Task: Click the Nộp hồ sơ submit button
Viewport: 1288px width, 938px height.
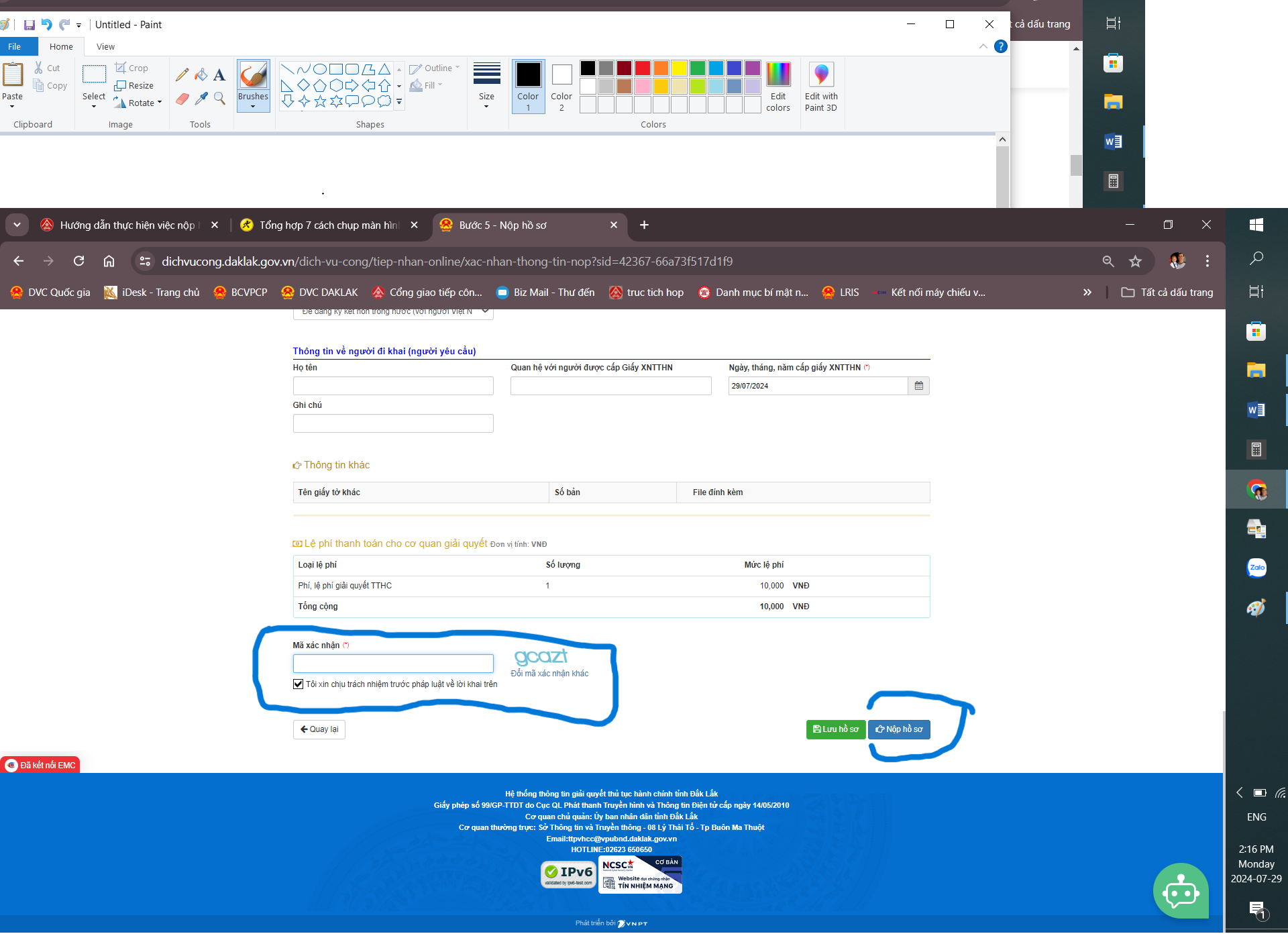Action: click(899, 729)
